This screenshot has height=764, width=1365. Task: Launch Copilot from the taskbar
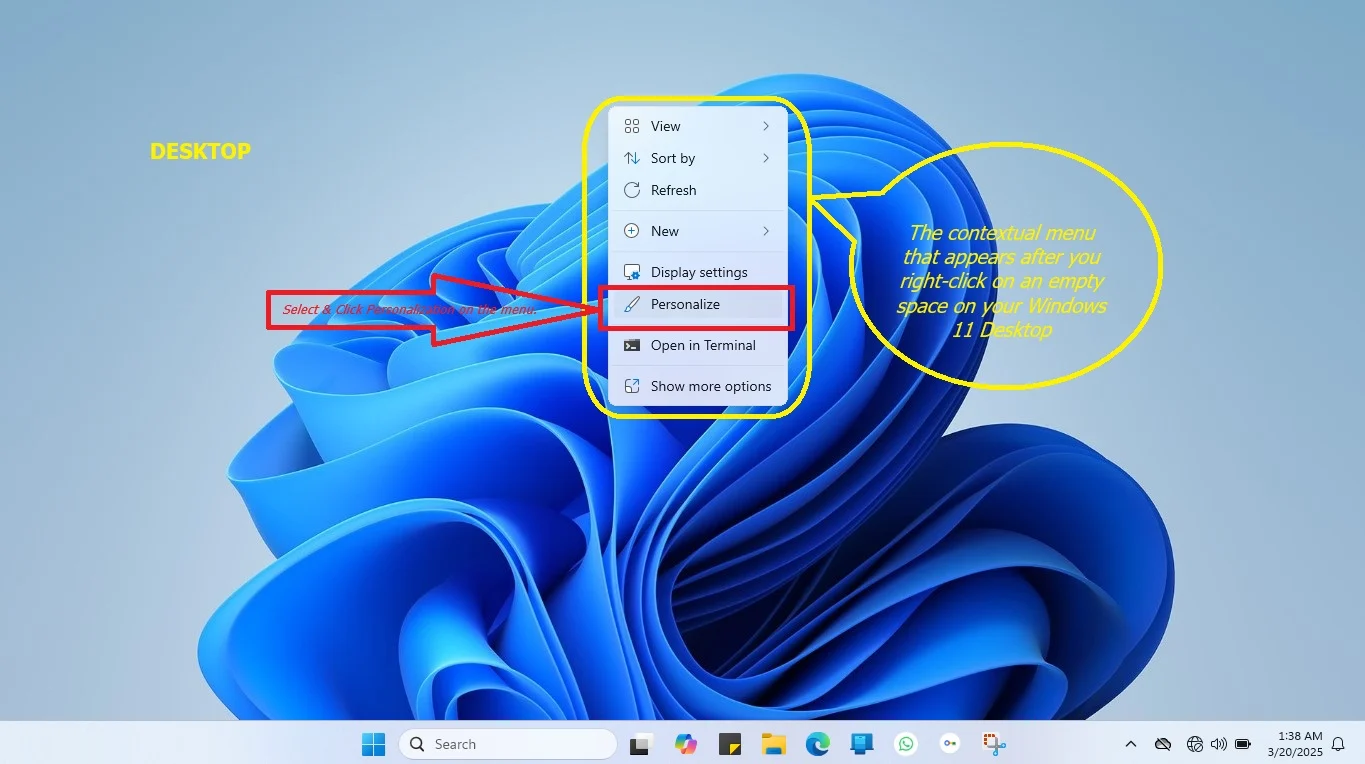point(685,744)
